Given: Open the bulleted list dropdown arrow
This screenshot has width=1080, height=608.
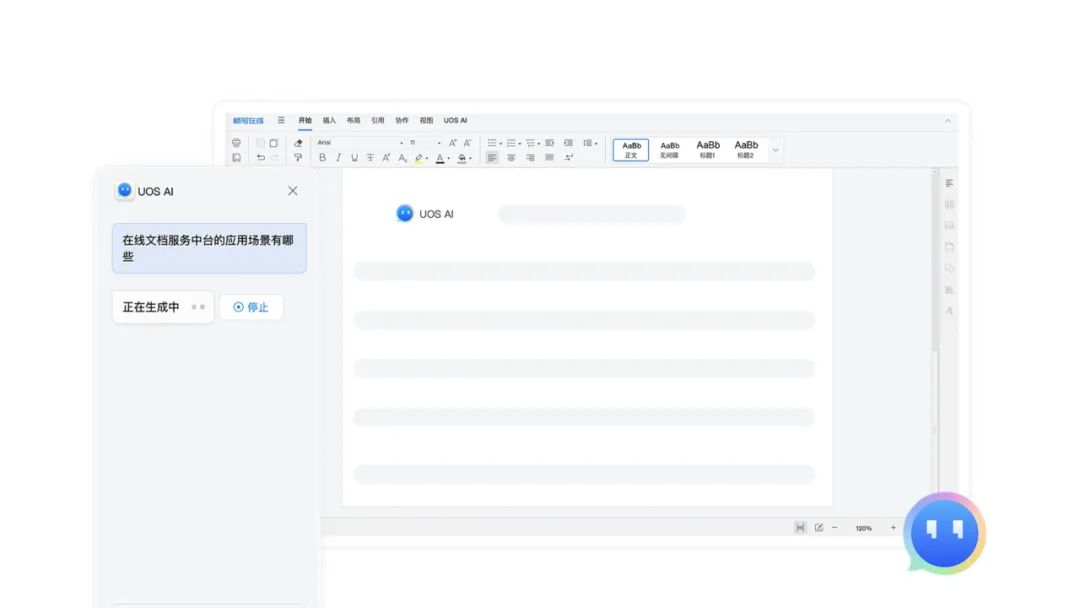Looking at the screenshot, I should pyautogui.click(x=501, y=144).
